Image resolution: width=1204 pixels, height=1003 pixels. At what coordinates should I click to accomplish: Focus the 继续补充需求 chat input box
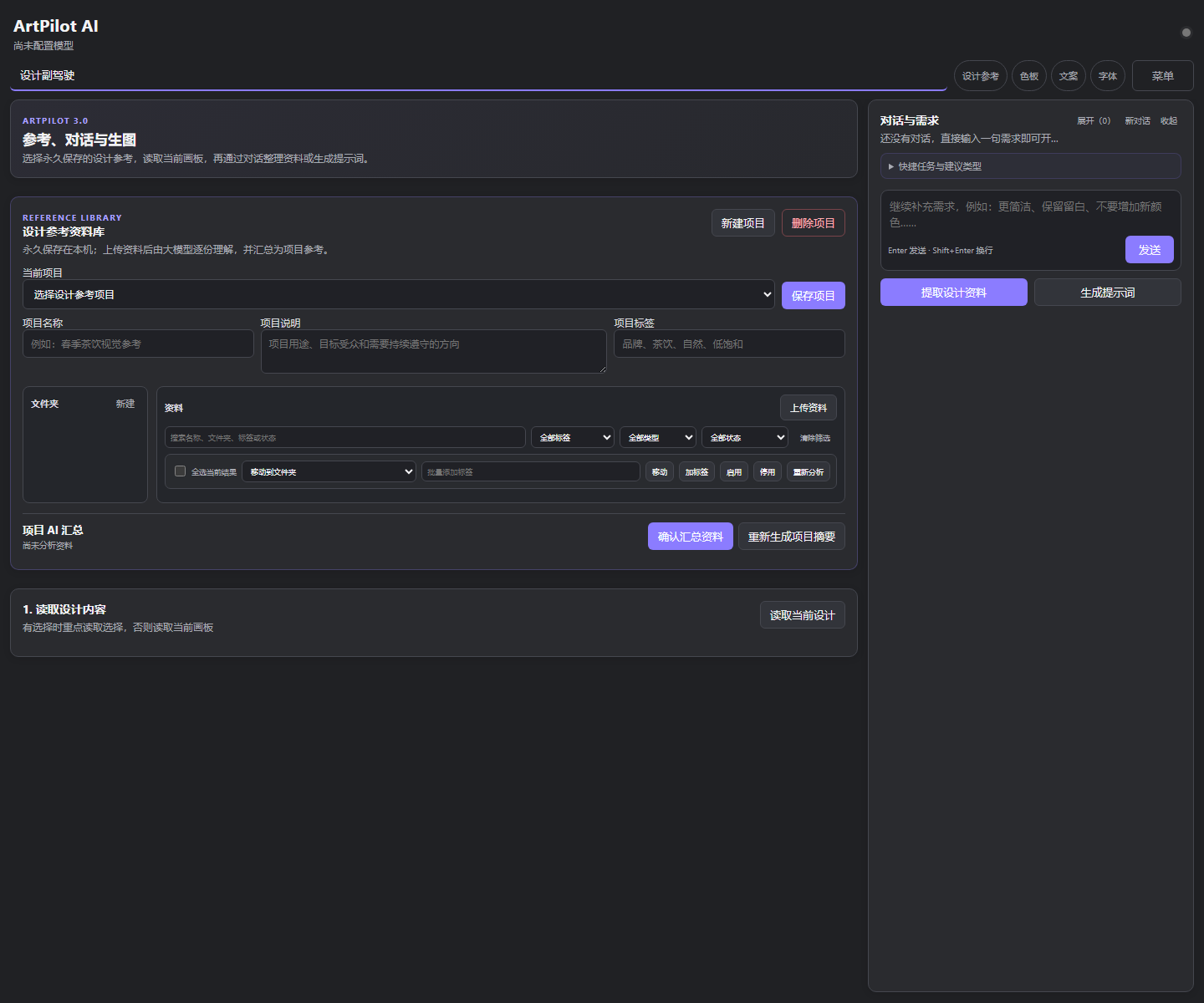pos(1031,214)
